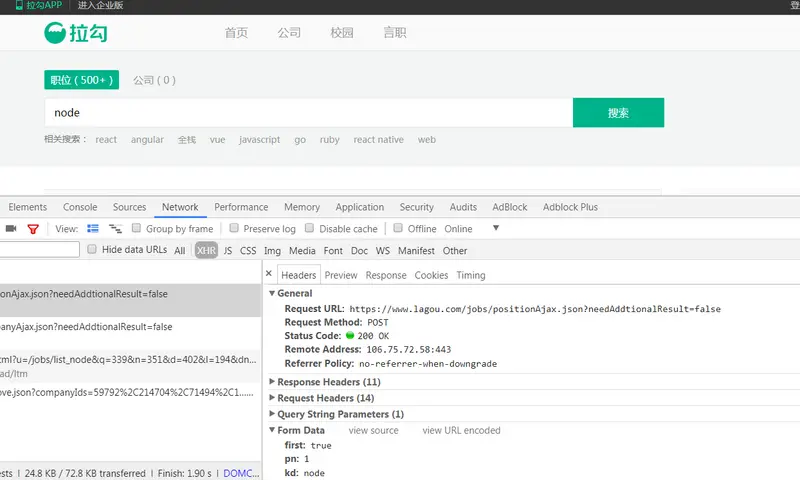Viewport: 800px width, 480px height.
Task: Toggle the DevTools video camera screenshot icon
Action: tap(11, 229)
